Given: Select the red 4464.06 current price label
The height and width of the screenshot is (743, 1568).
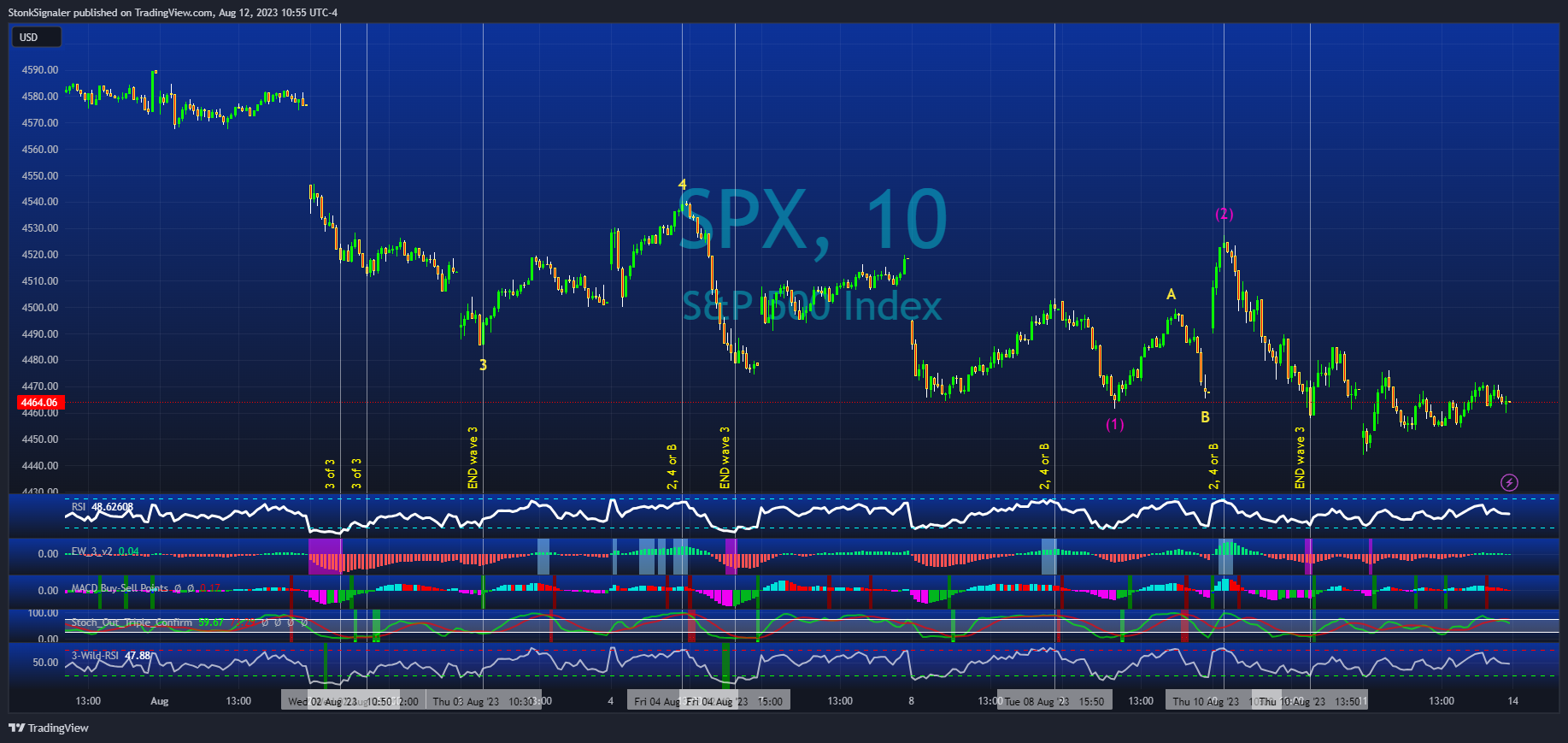Looking at the screenshot, I should (x=39, y=403).
